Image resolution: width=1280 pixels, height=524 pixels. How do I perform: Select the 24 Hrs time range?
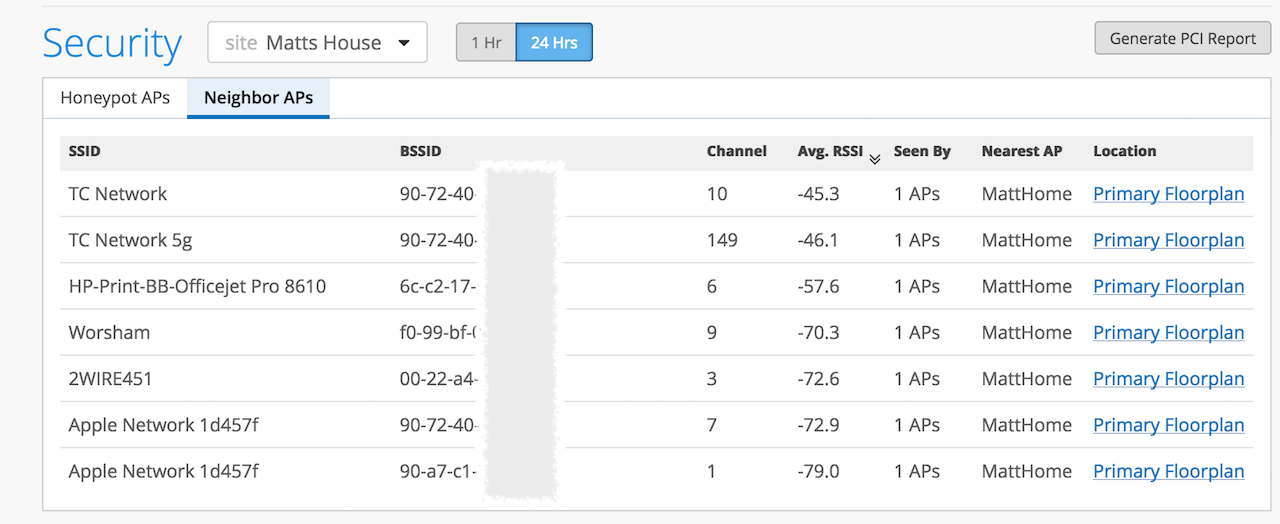554,43
